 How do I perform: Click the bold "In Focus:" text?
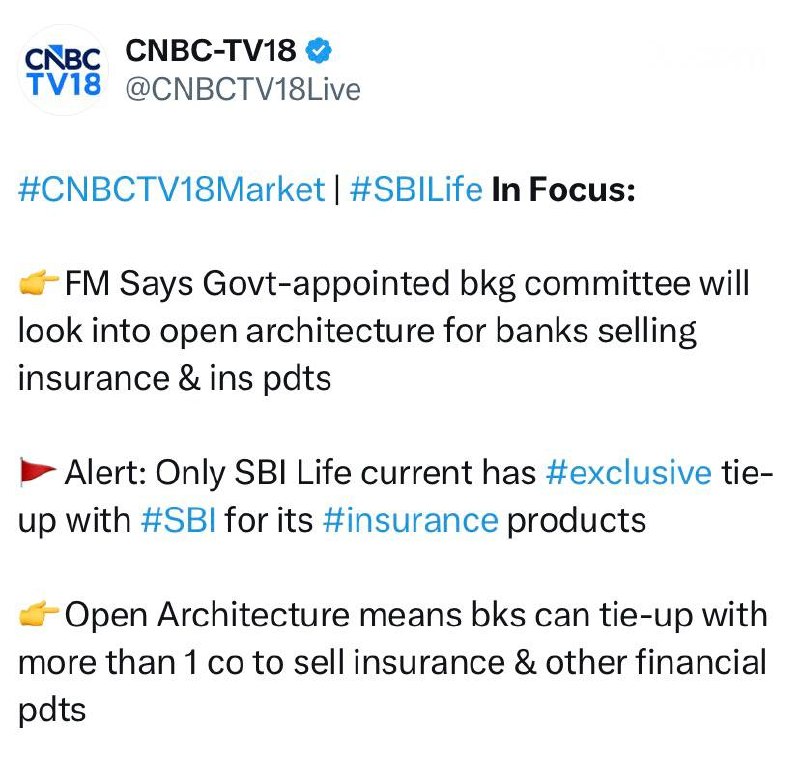coord(563,190)
